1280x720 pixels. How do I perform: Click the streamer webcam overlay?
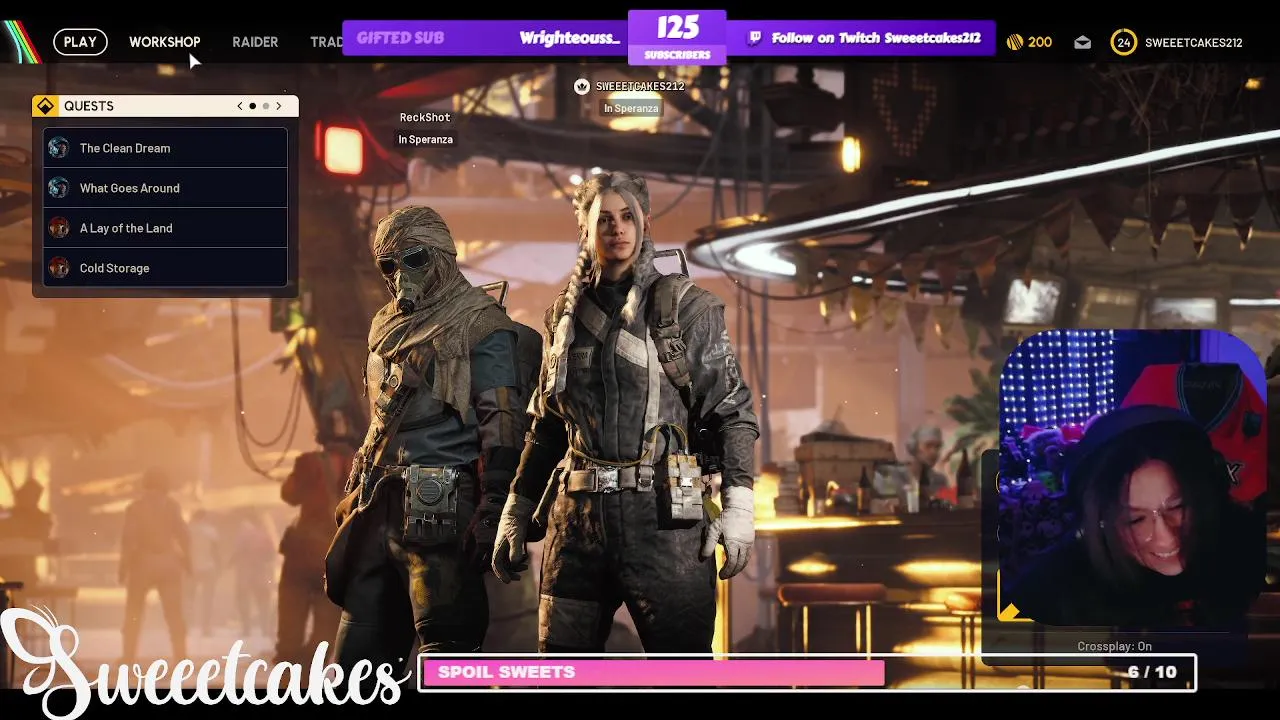tap(1132, 477)
